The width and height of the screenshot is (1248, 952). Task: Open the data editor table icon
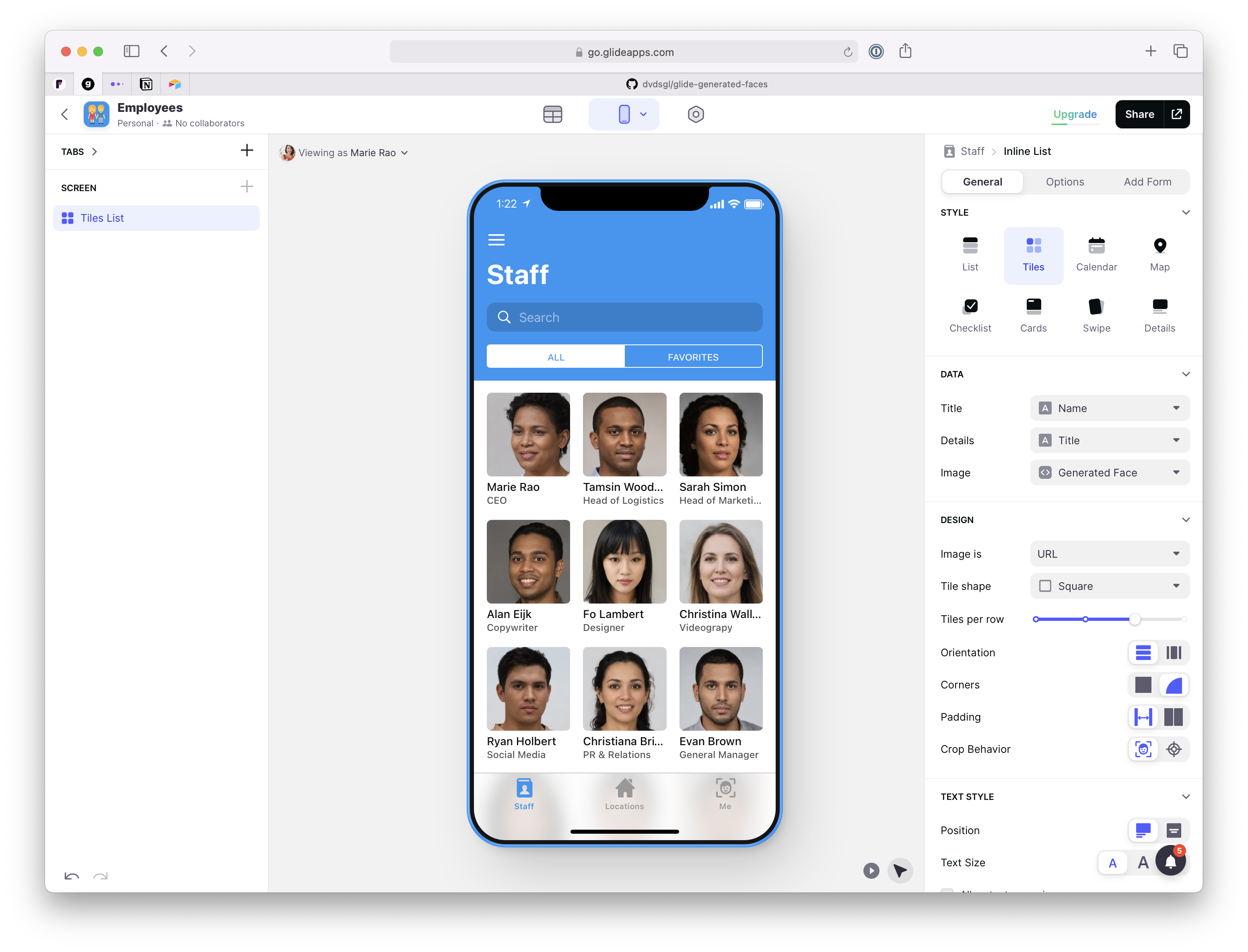[x=552, y=114]
